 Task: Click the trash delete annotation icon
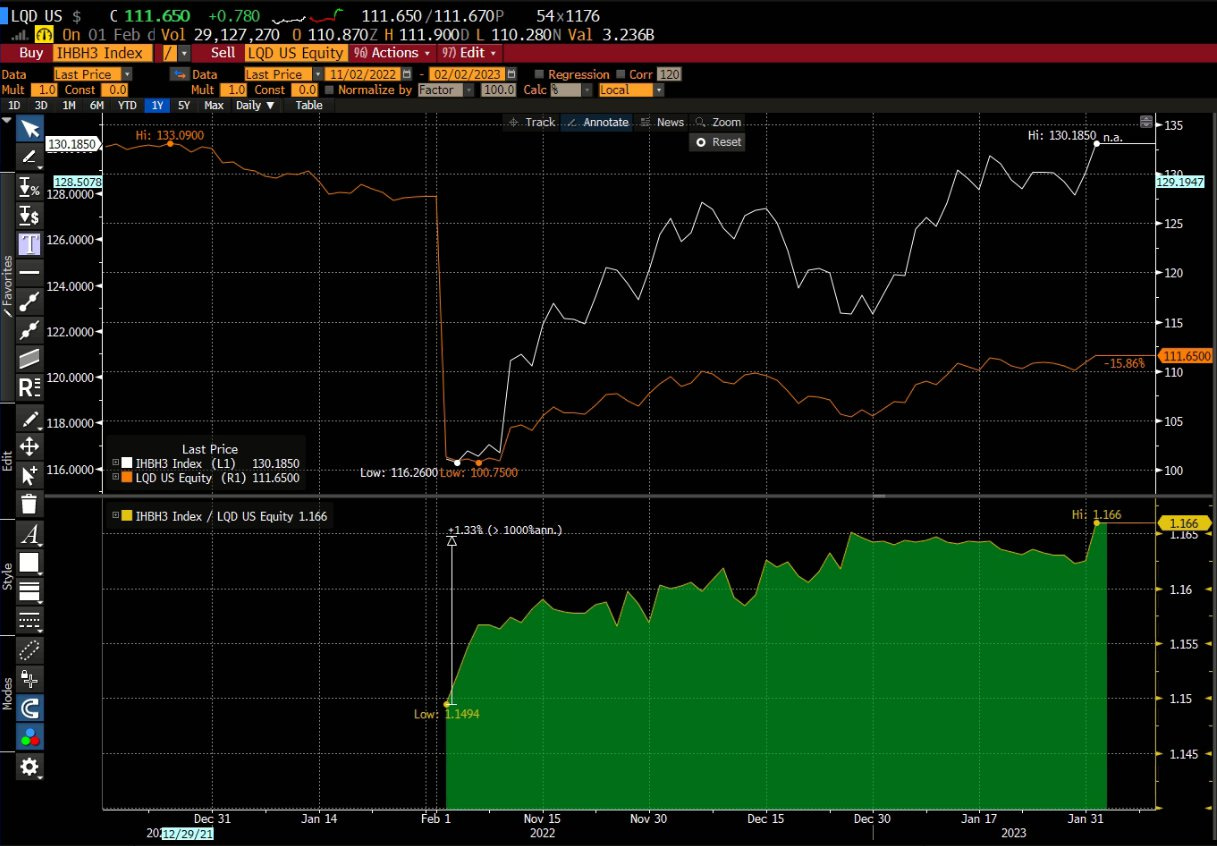coord(30,504)
